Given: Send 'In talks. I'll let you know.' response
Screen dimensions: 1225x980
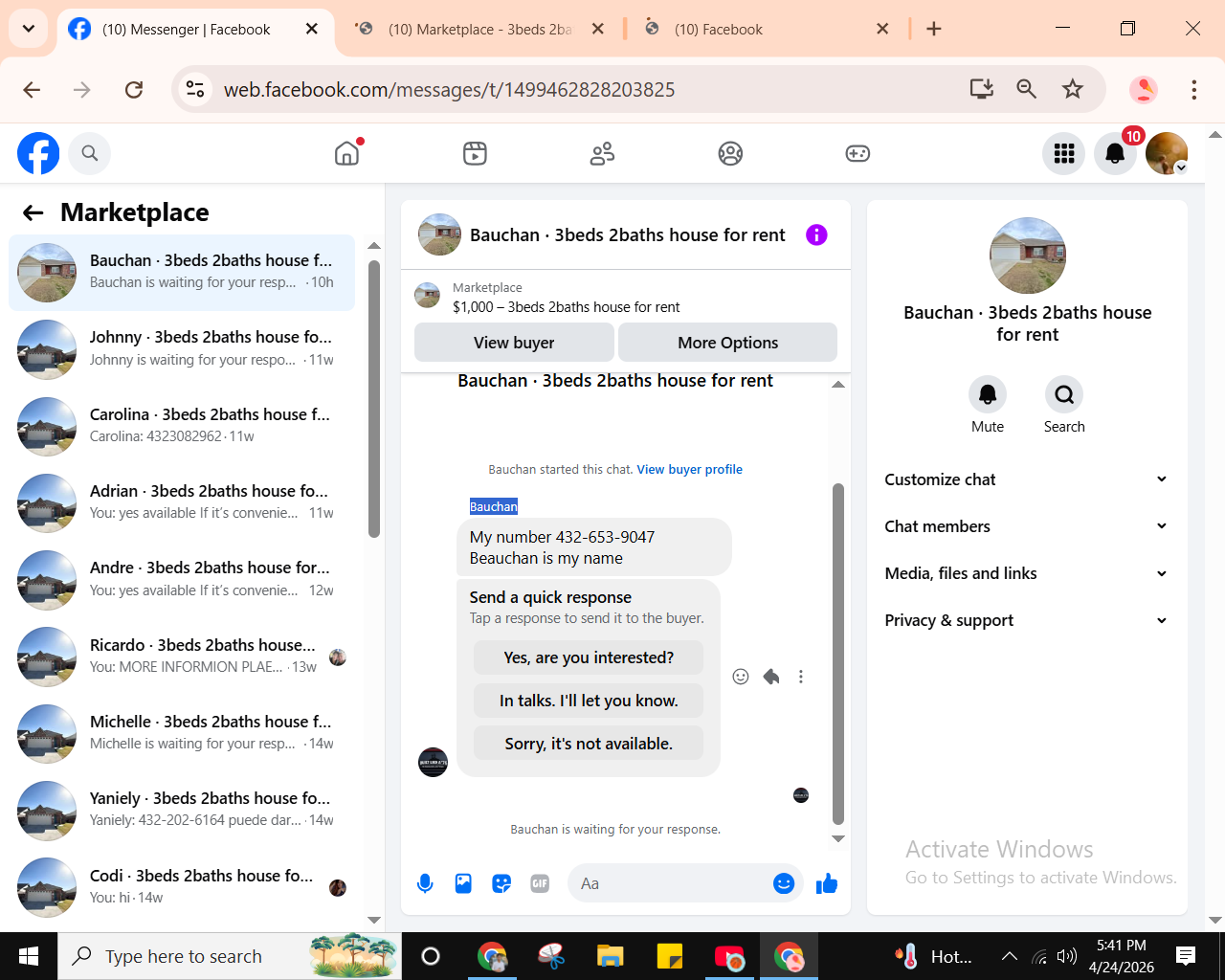Looking at the screenshot, I should 589,701.
